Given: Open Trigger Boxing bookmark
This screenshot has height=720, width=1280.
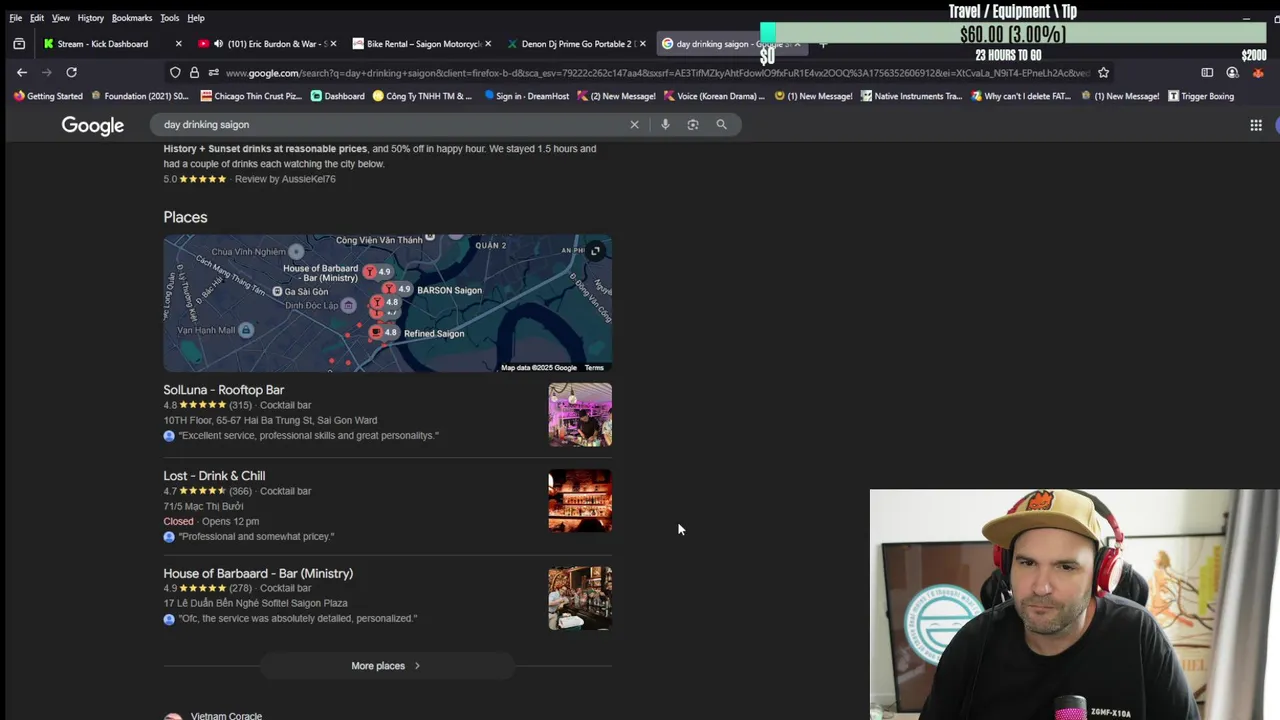Looking at the screenshot, I should coord(1202,96).
